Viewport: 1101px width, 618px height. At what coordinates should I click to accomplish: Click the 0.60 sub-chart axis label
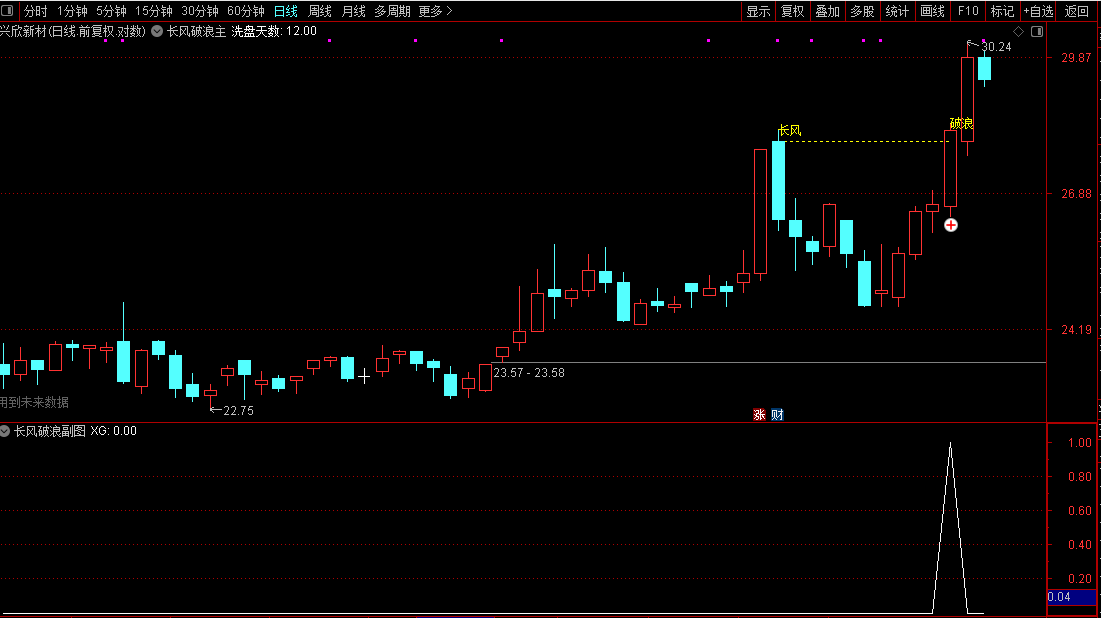pos(1080,511)
